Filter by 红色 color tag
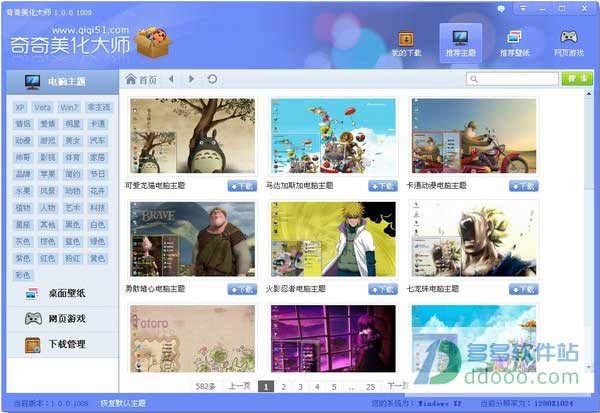Screen dimensions: 600x413 [48, 258]
